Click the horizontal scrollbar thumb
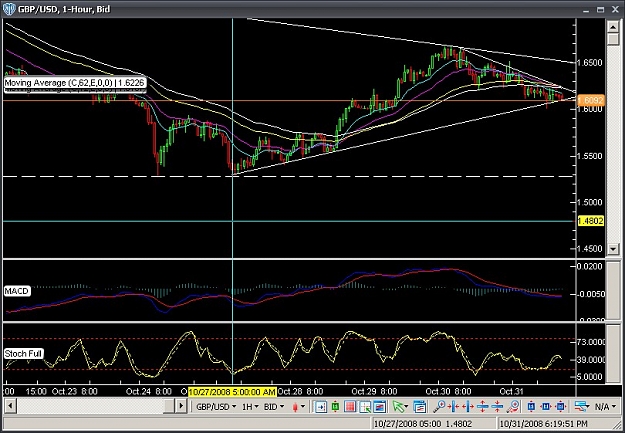The image size is (625, 433). tap(169, 407)
